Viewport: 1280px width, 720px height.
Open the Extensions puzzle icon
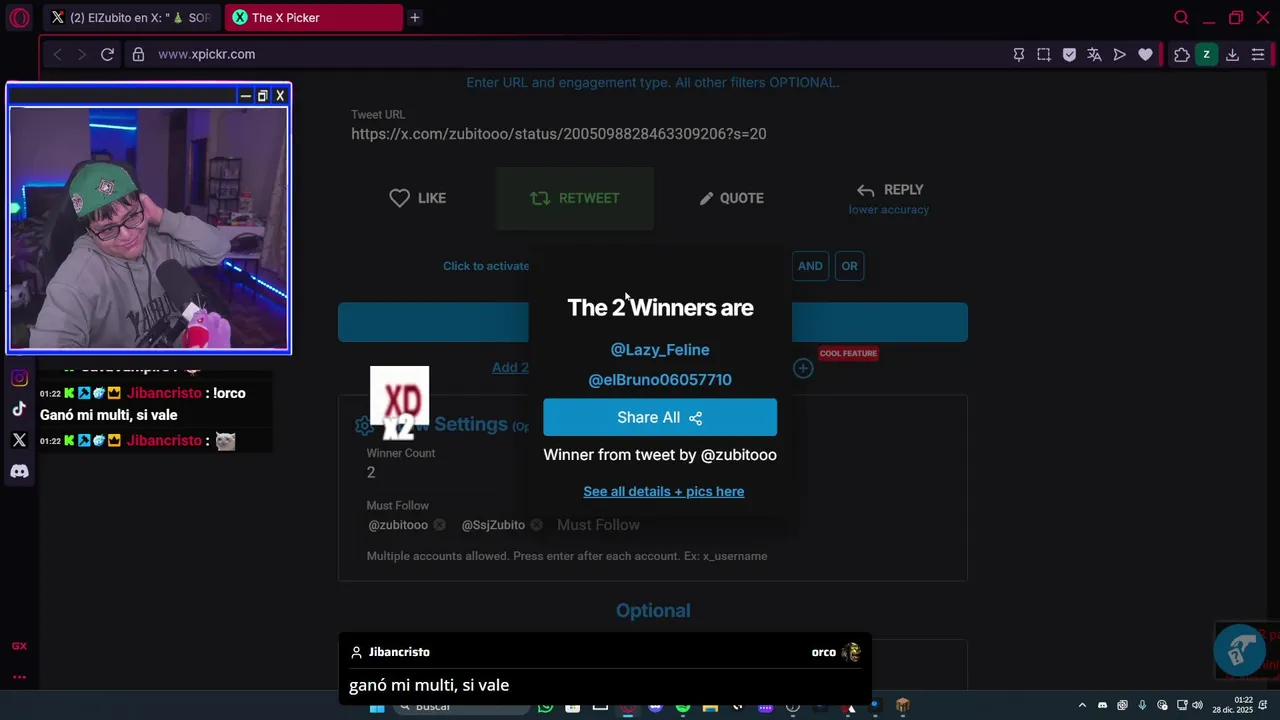pyautogui.click(x=1182, y=55)
